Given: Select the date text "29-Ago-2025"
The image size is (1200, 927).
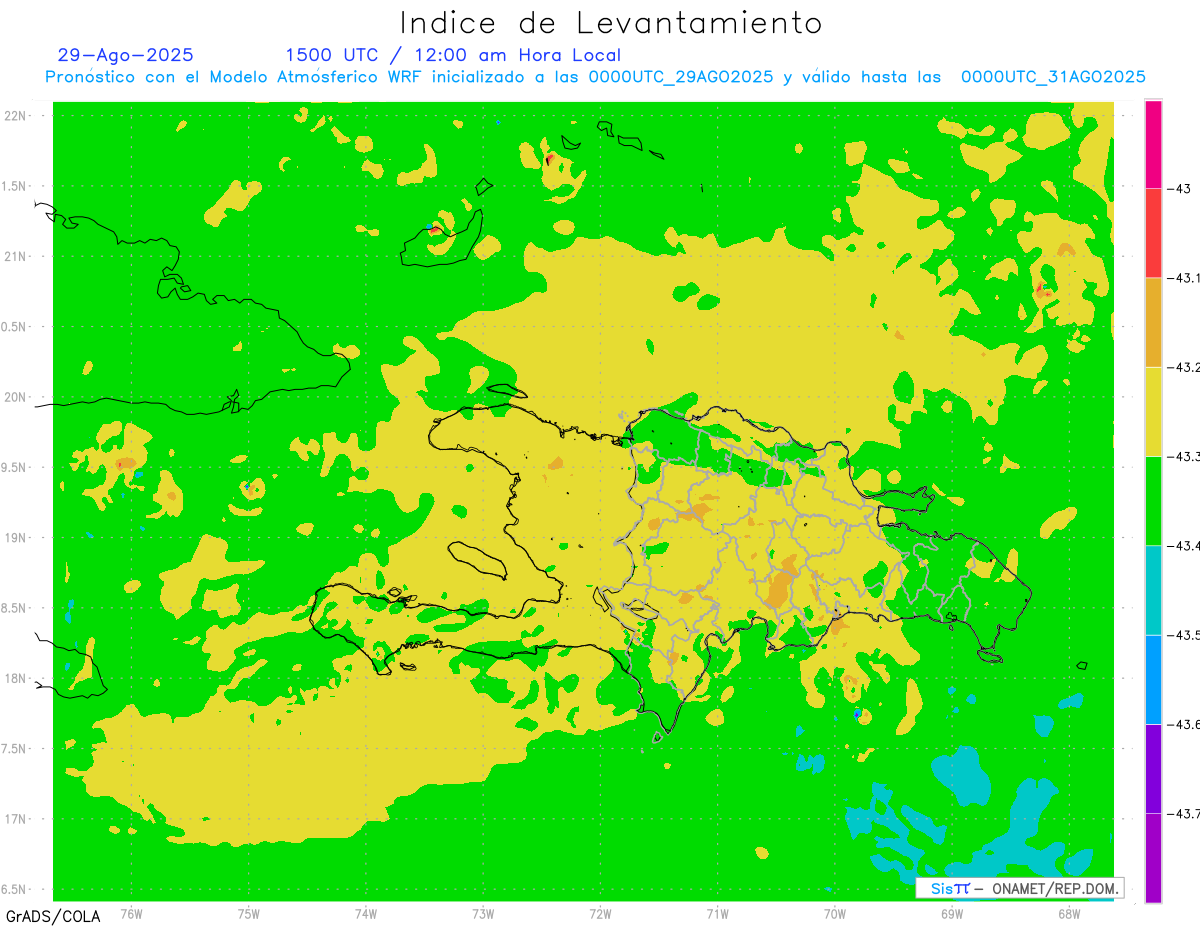Looking at the screenshot, I should point(126,55).
